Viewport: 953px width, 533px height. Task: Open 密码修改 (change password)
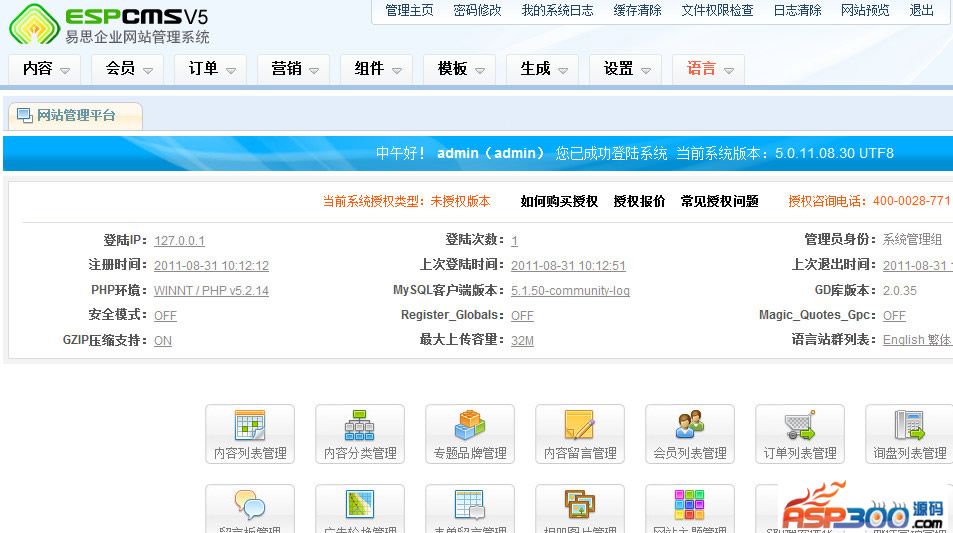click(477, 10)
